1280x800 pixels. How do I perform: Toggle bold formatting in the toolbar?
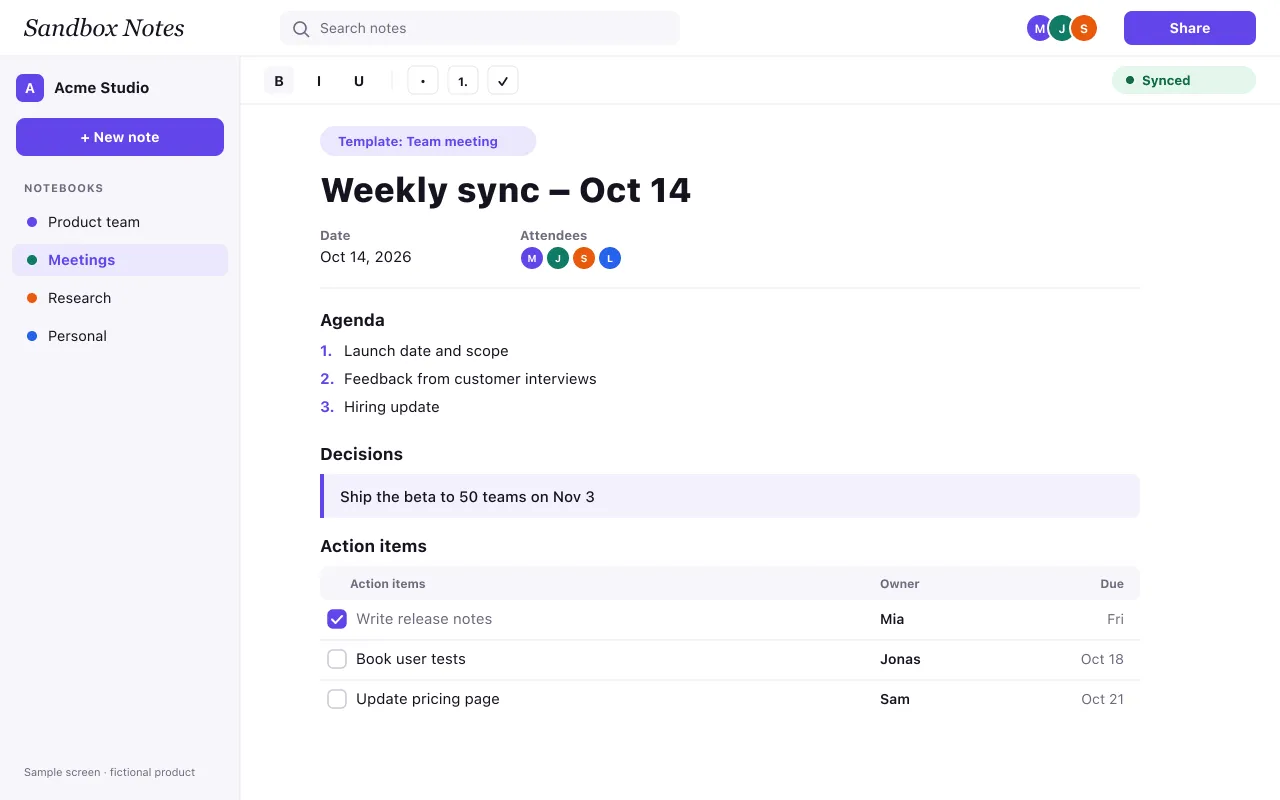pos(279,81)
